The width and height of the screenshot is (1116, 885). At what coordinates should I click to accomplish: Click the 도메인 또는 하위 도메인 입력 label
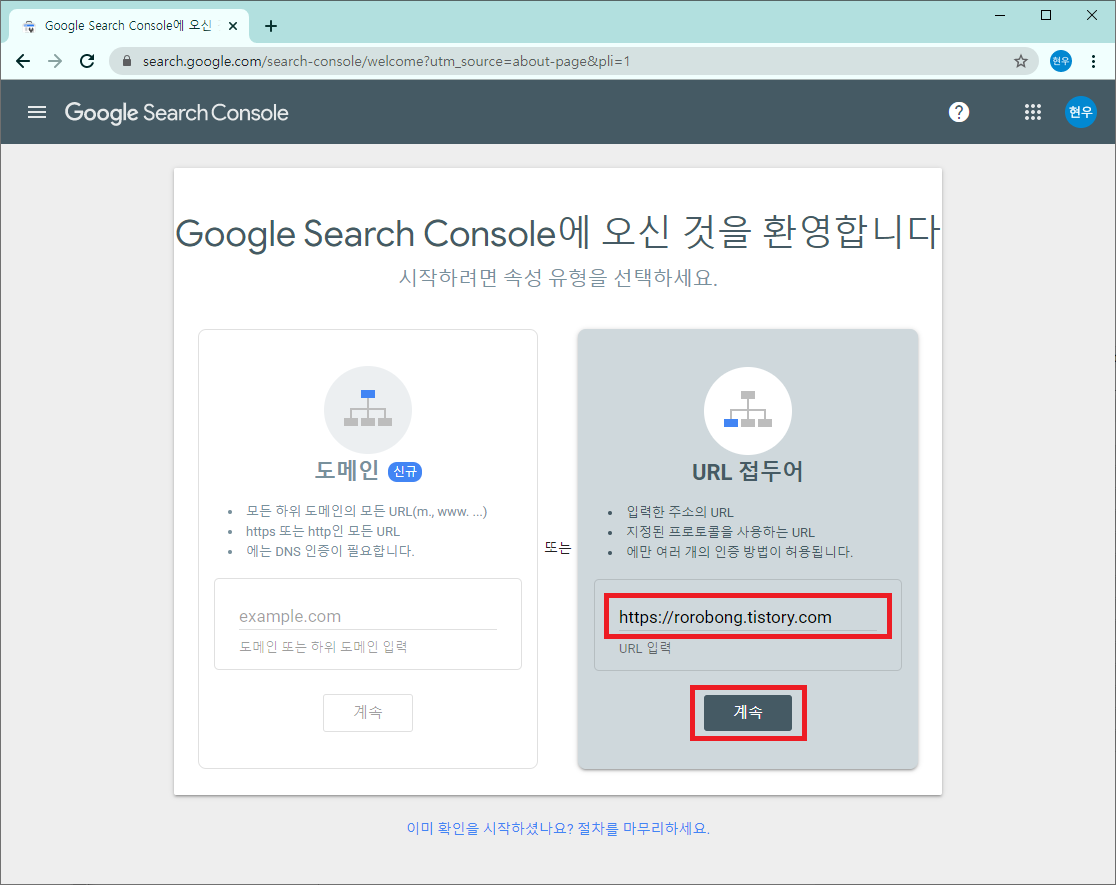pos(323,646)
